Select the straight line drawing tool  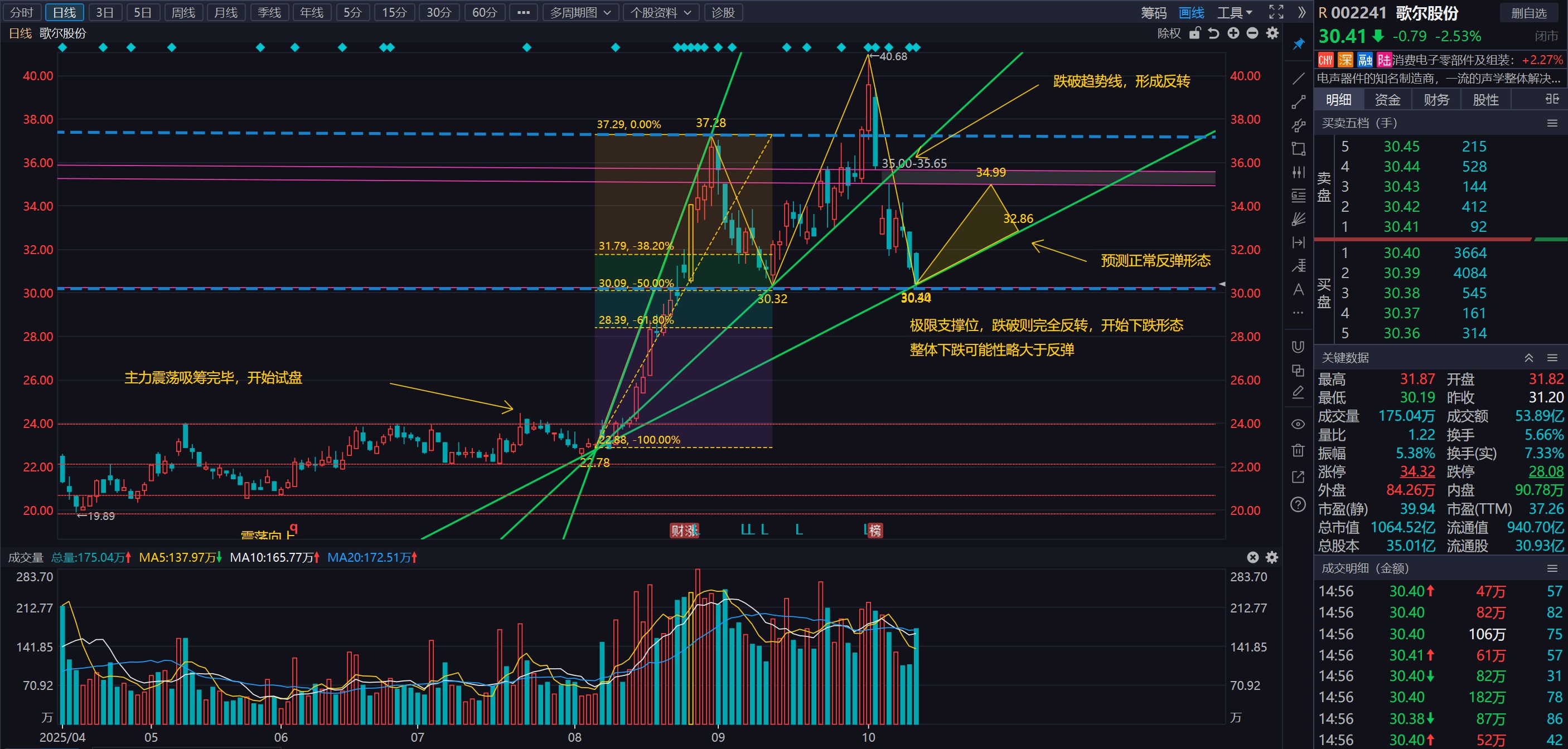point(1298,79)
